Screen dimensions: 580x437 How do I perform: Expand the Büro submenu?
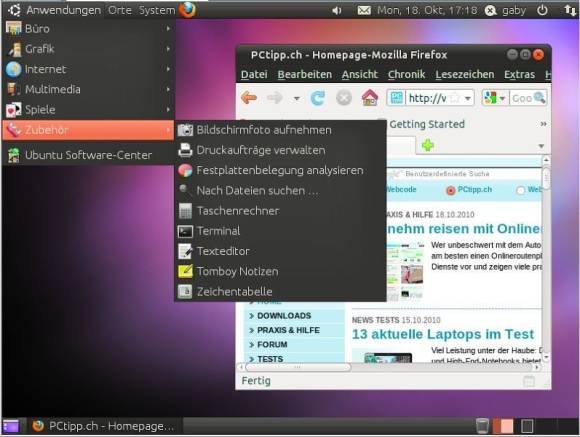[88, 28]
